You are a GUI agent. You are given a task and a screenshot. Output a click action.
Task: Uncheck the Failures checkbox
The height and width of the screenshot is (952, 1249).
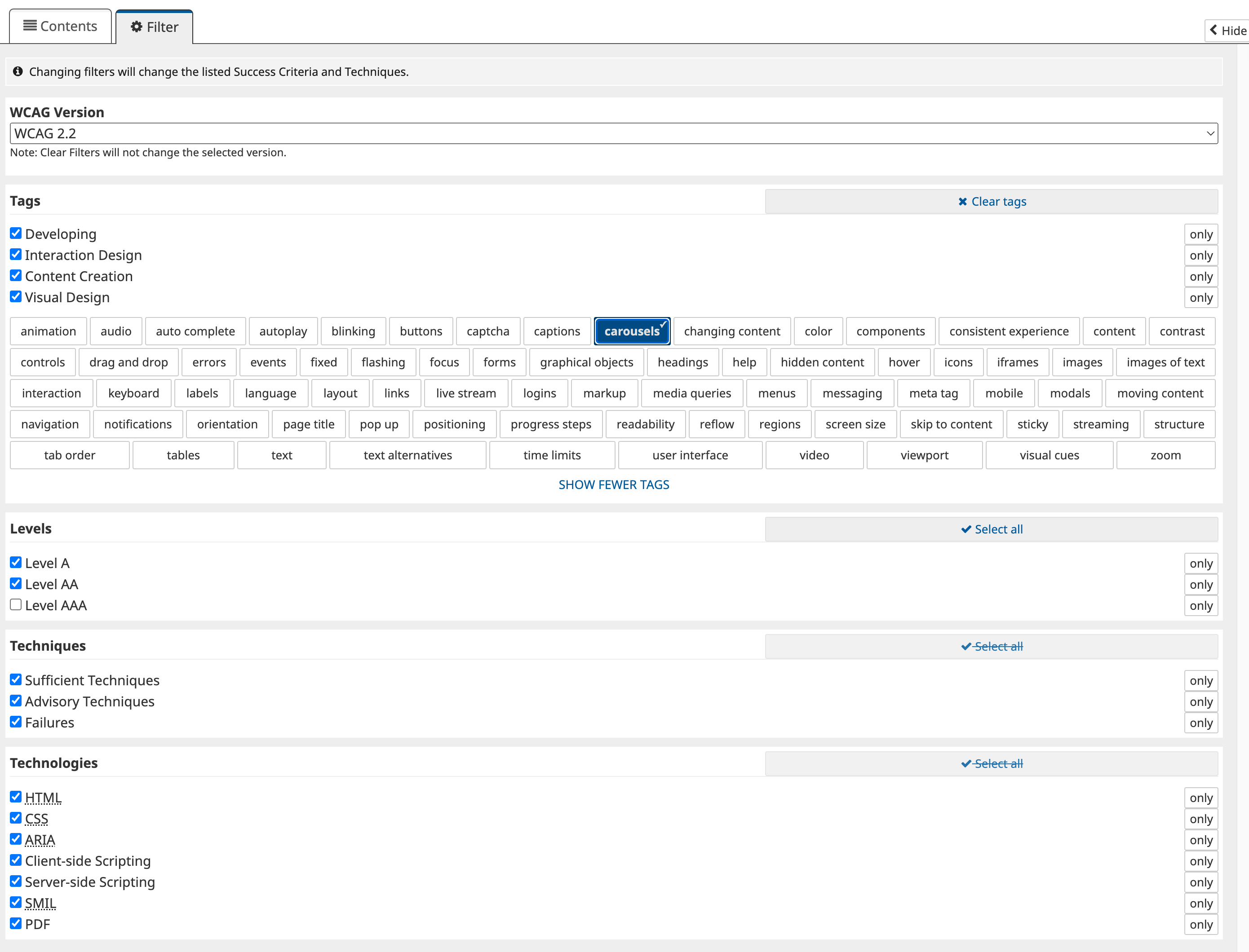(15, 721)
